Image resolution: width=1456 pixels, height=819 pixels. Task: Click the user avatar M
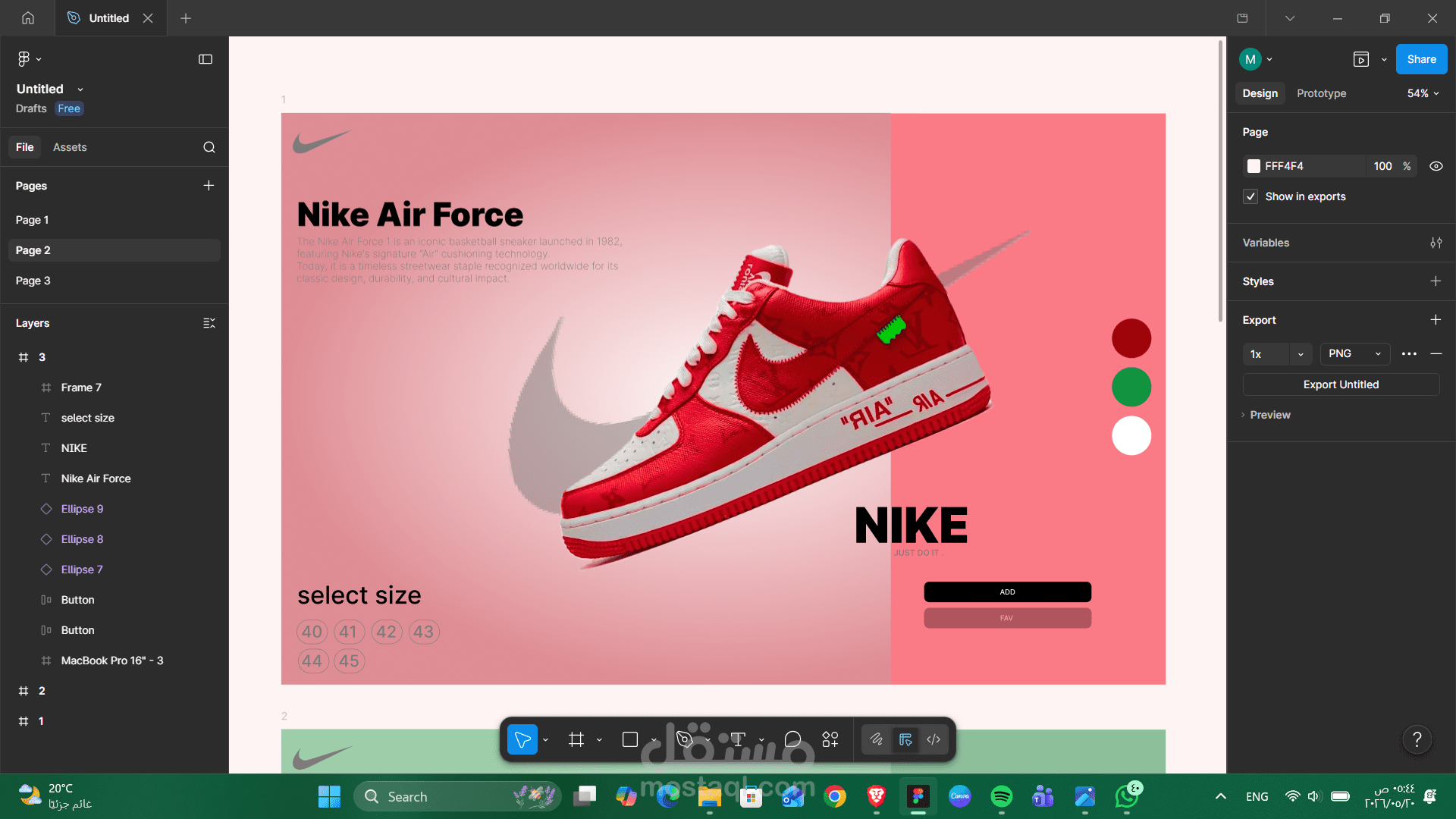pos(1250,59)
